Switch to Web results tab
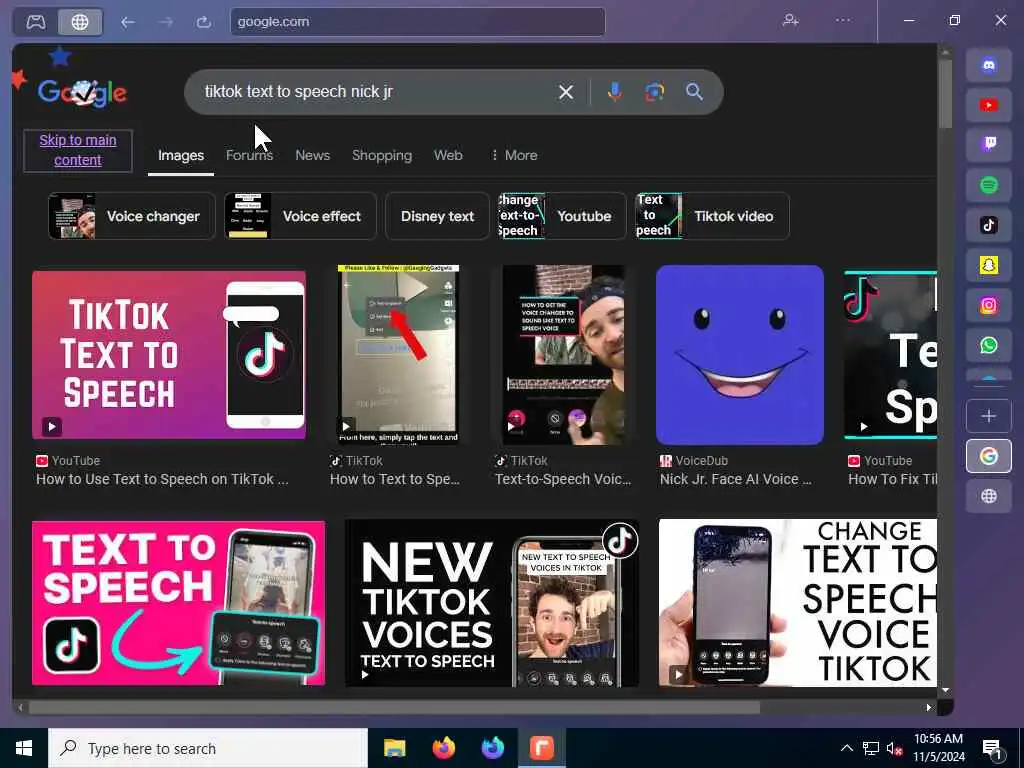This screenshot has height=768, width=1024. [x=448, y=155]
